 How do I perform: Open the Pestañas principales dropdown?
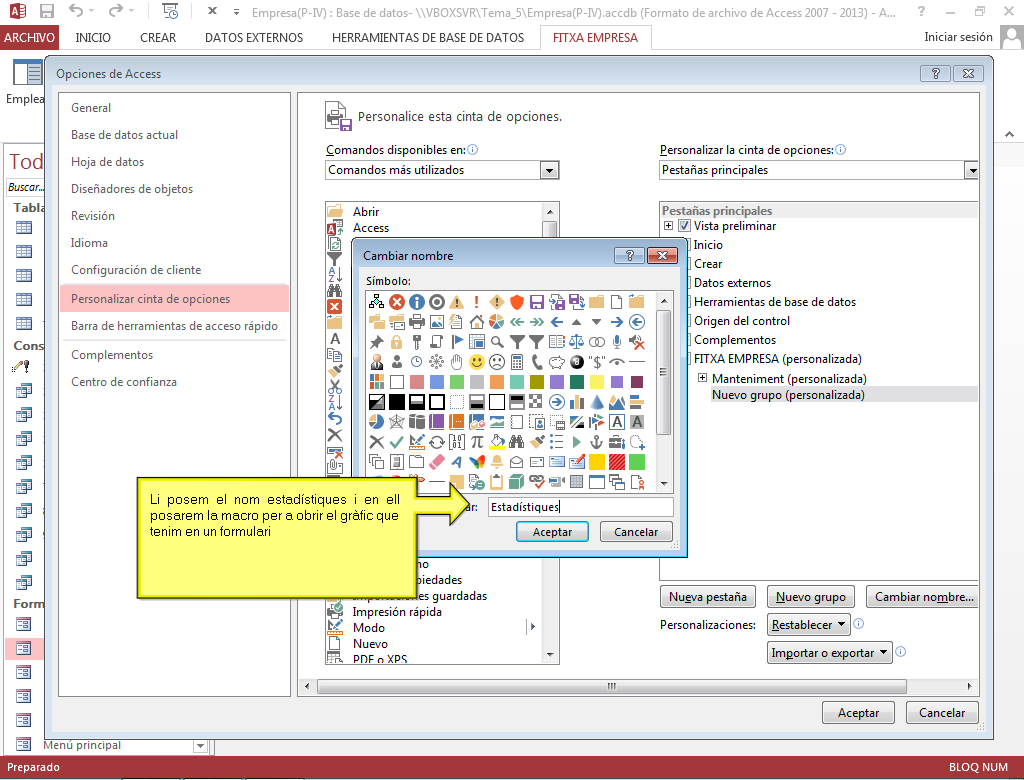click(972, 171)
